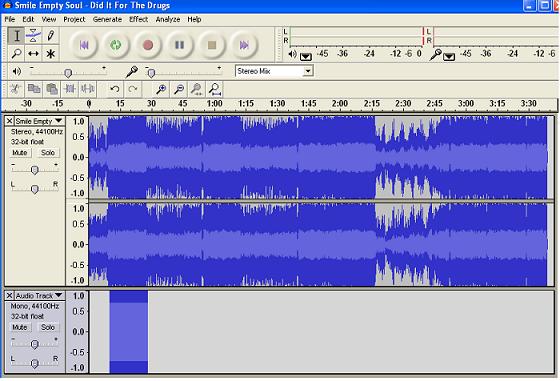The width and height of the screenshot is (560, 381).
Task: Click the 2:00 mark on timeline ruler
Action: pyautogui.click(x=340, y=104)
